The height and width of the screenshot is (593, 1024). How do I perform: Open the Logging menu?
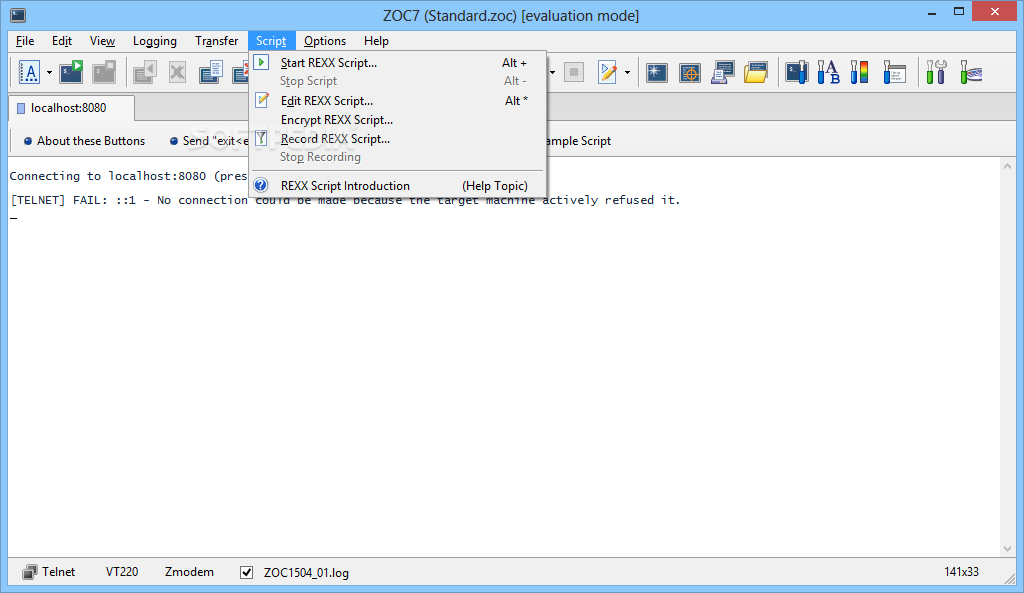pos(155,40)
